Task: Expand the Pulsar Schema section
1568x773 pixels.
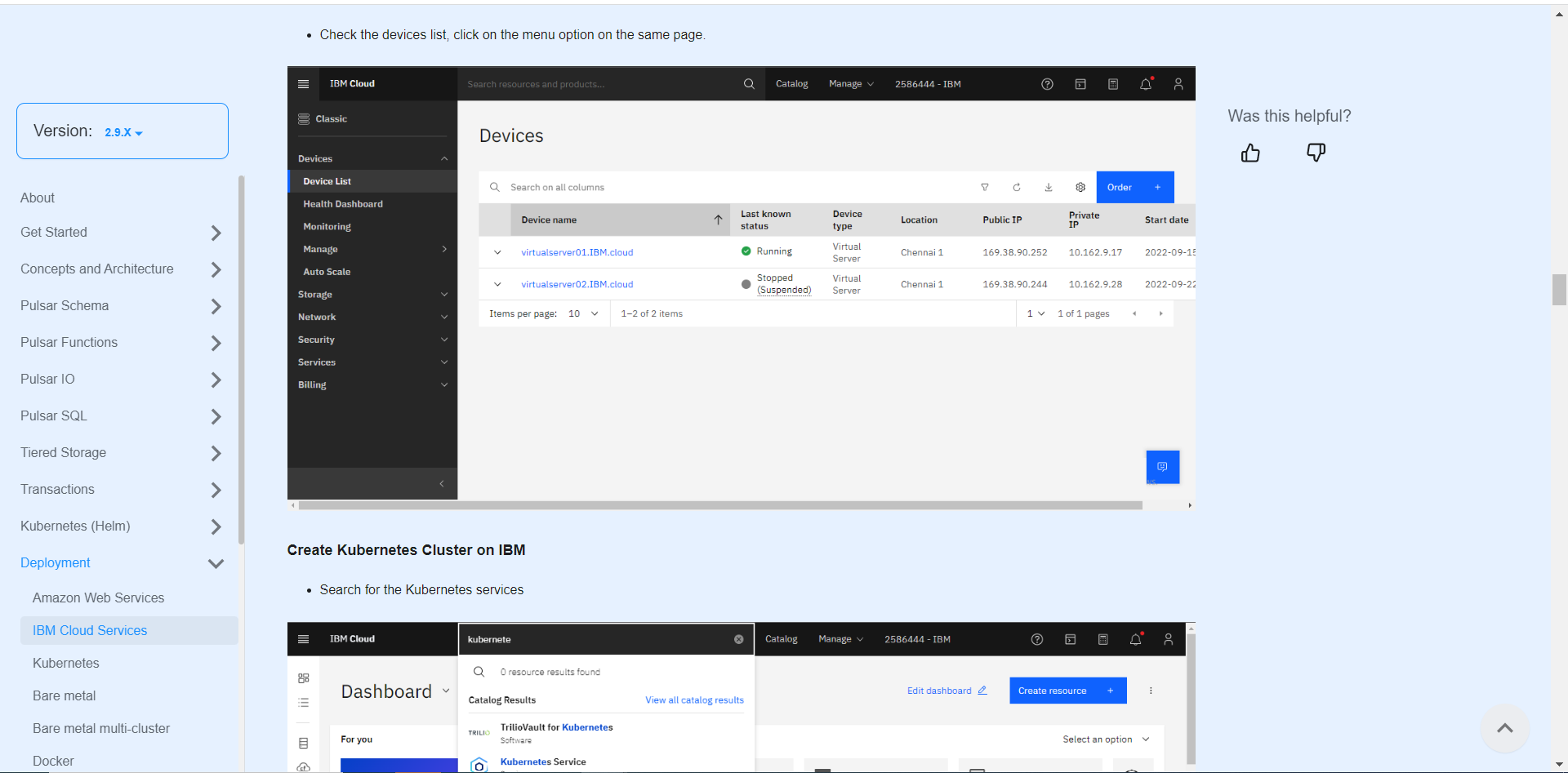Action: (x=216, y=306)
